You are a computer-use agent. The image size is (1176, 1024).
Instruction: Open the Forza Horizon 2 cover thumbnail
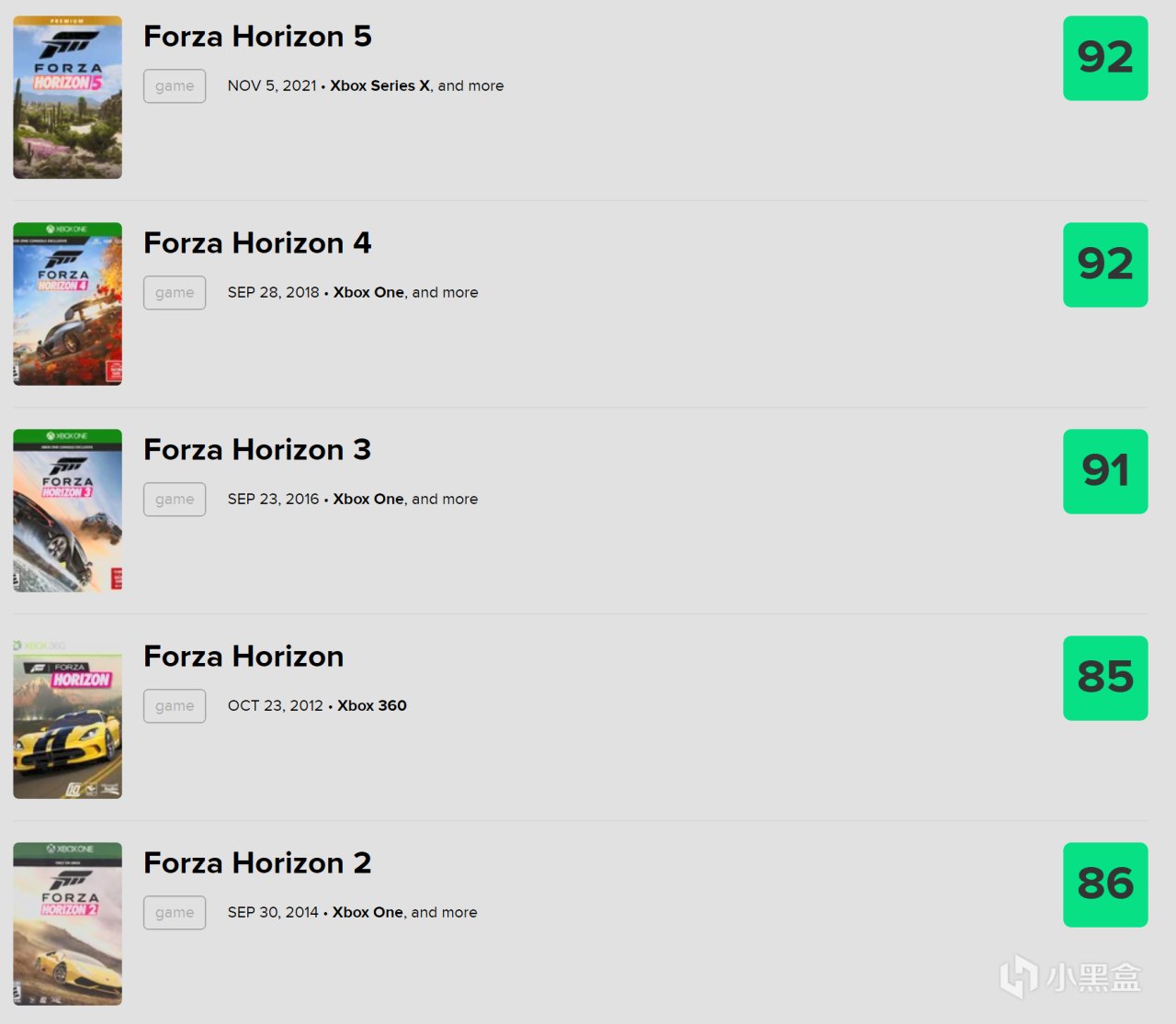pyautogui.click(x=67, y=924)
